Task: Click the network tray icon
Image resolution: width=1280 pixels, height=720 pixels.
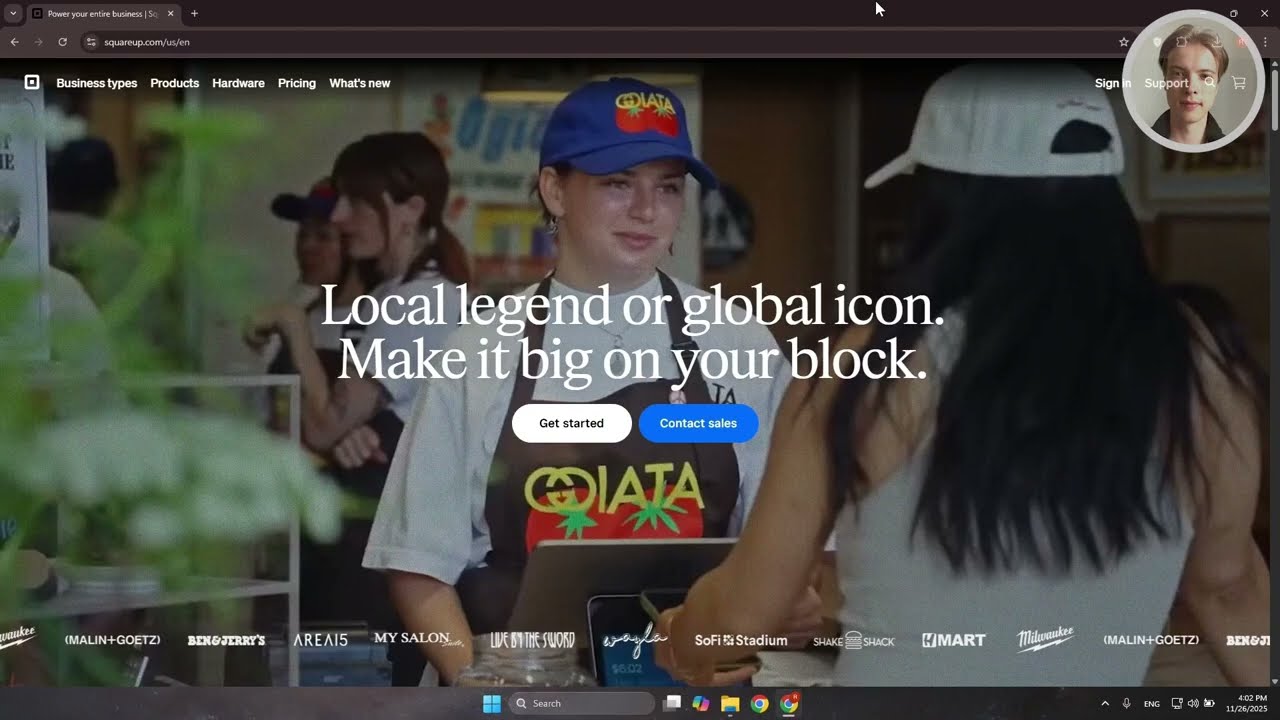Action: click(1177, 703)
